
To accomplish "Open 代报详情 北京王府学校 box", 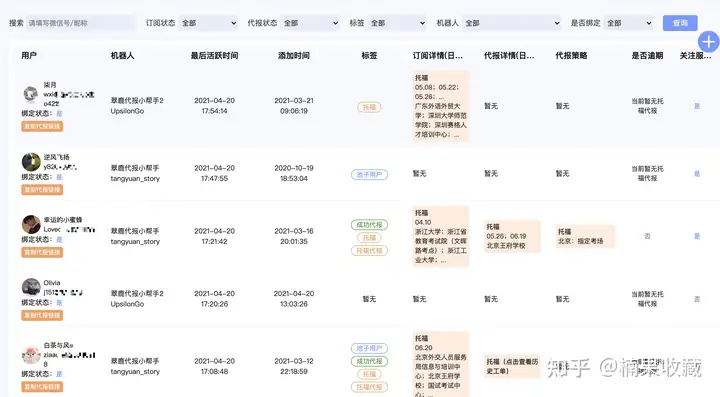I will point(512,236).
